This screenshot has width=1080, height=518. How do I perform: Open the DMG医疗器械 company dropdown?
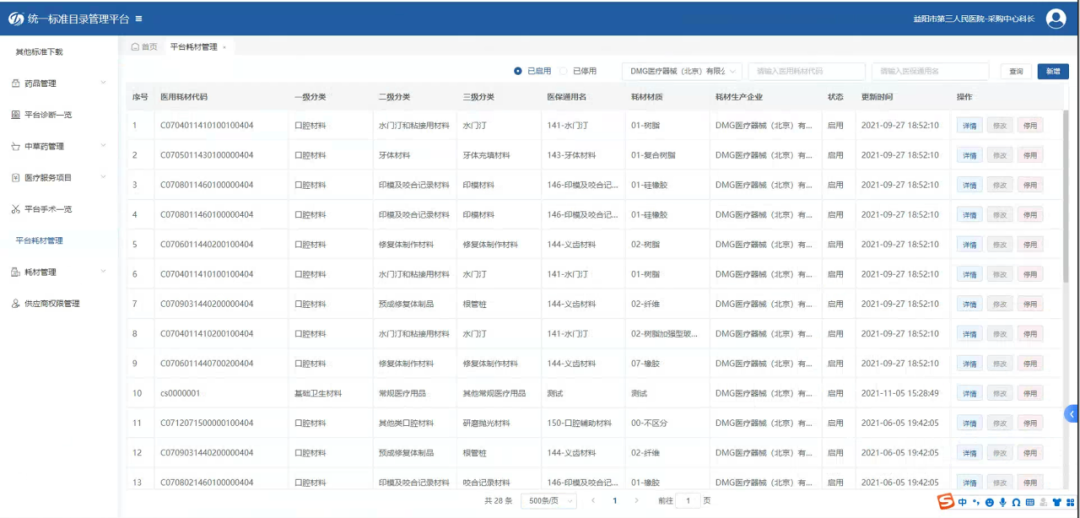tap(681, 71)
